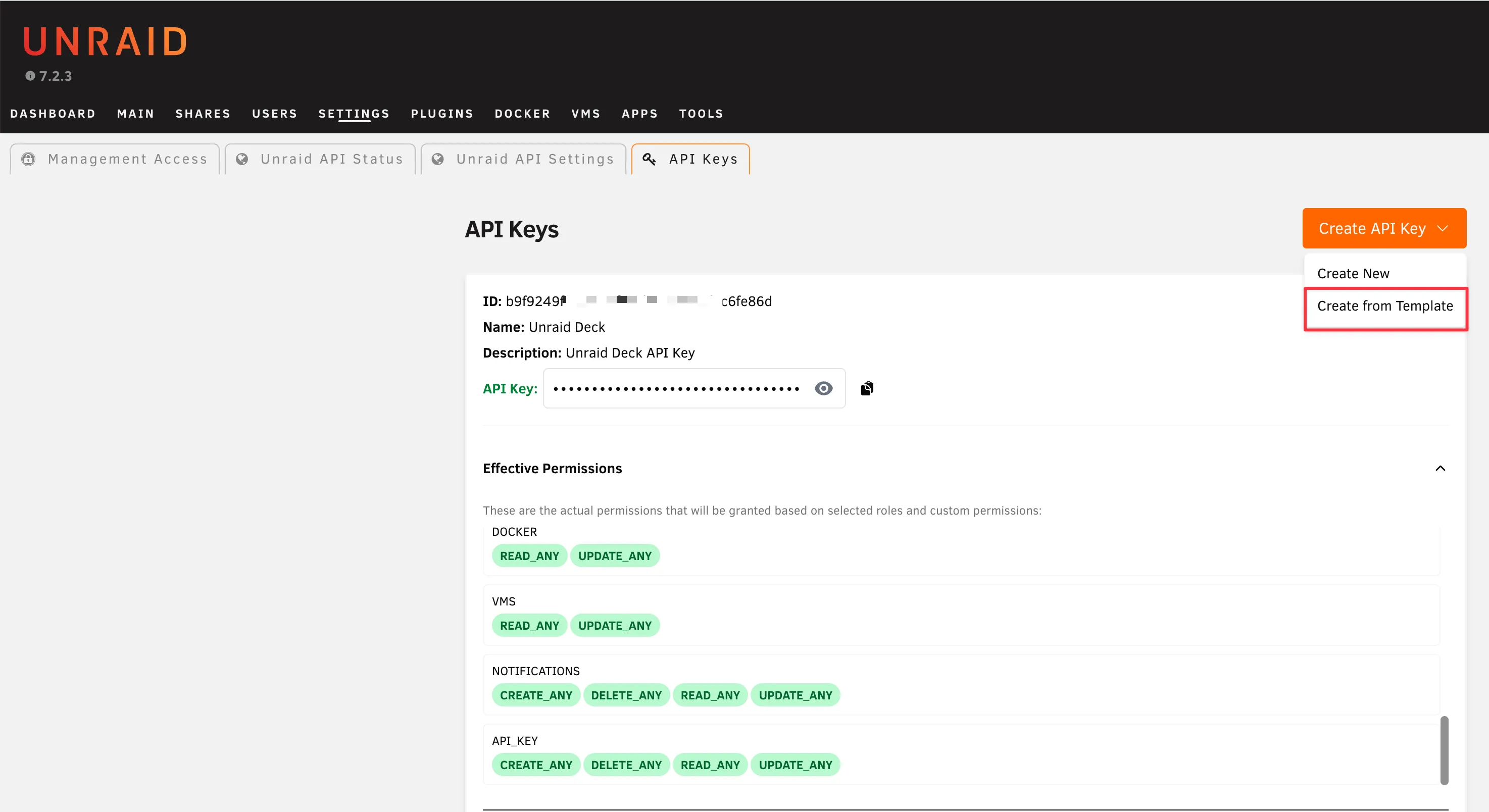Screen dimensions: 1489x812
Task: Click the VMS READ_ANY badge
Action: click(529, 625)
